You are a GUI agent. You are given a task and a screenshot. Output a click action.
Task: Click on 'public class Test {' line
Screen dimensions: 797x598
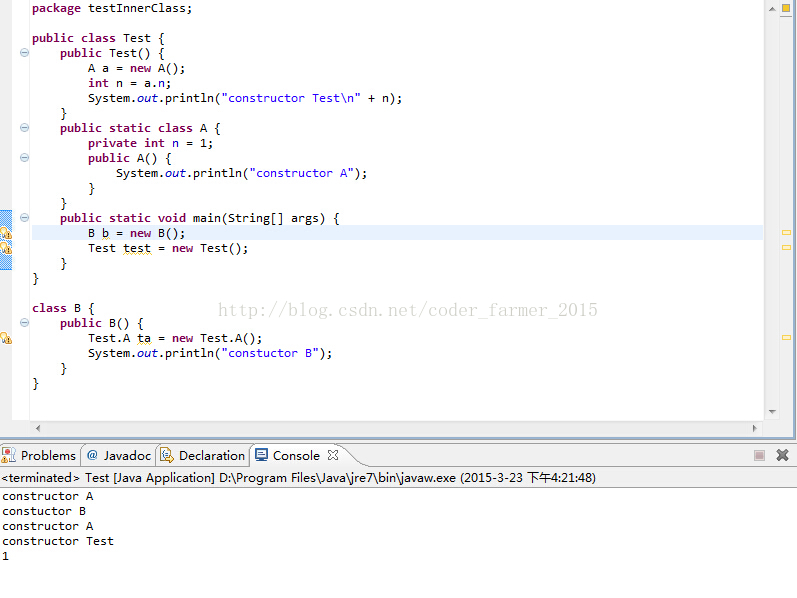98,39
